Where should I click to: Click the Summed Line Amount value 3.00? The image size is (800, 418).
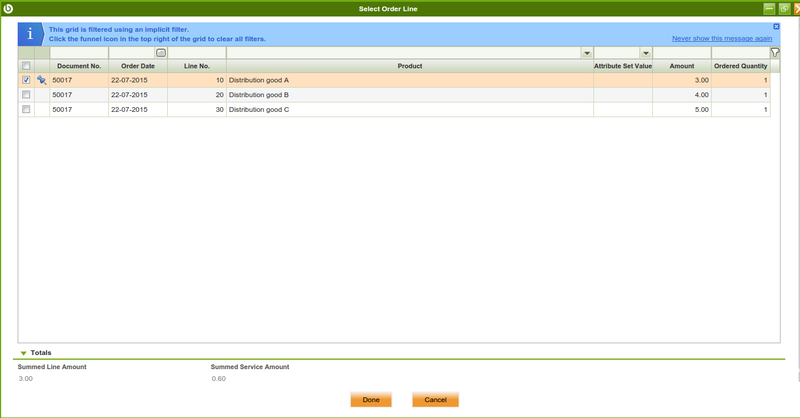click(x=26, y=379)
